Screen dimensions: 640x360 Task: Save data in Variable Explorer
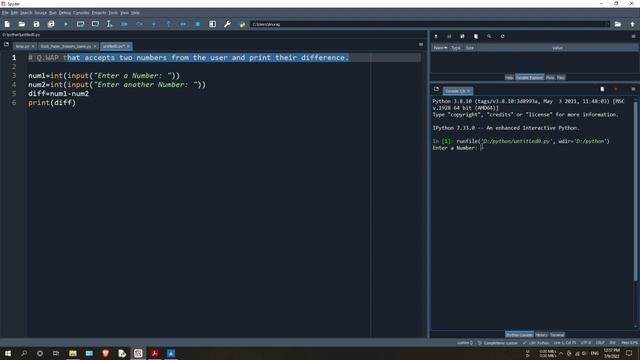[449, 36]
